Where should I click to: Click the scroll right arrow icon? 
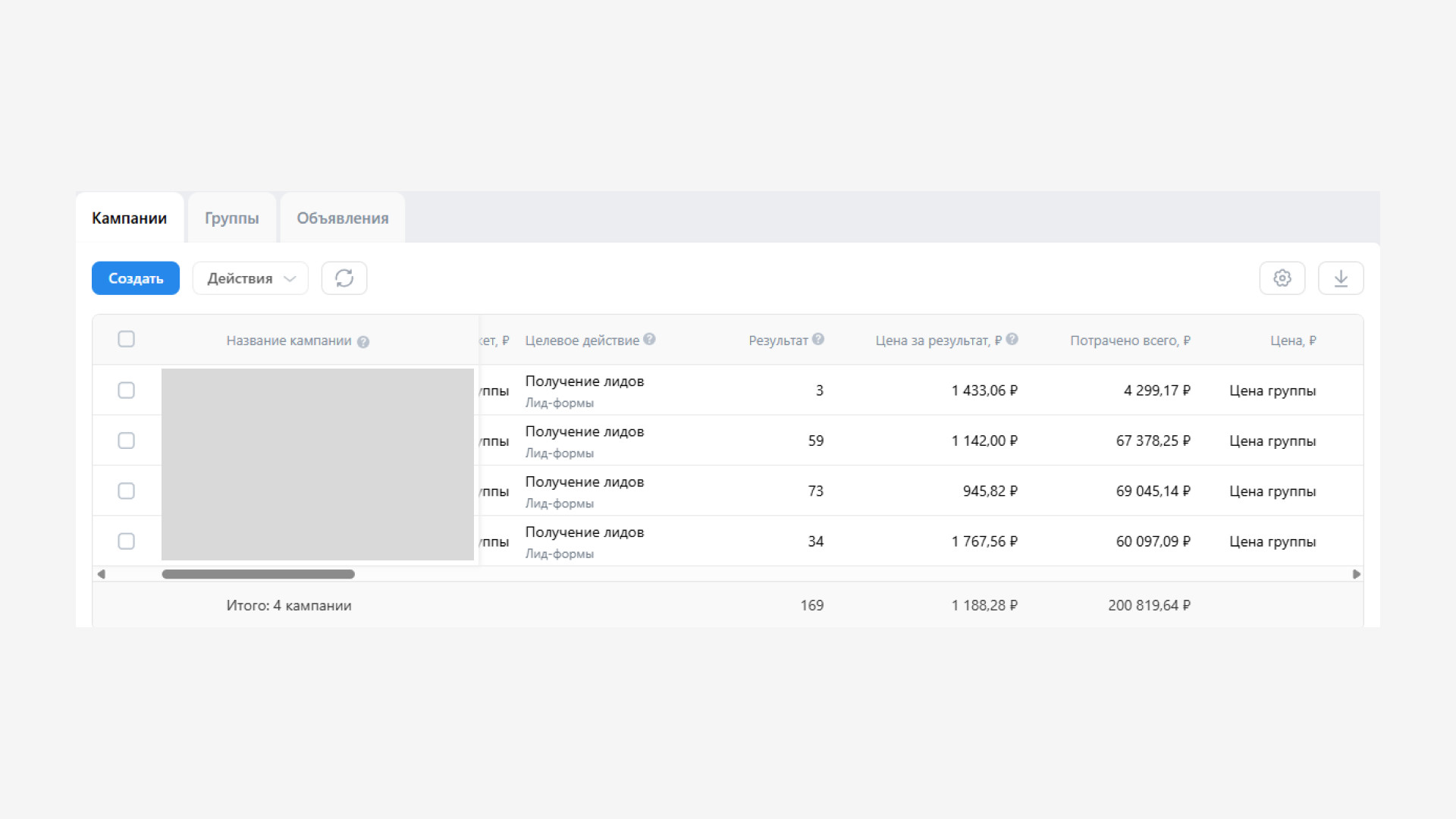click(x=1356, y=574)
